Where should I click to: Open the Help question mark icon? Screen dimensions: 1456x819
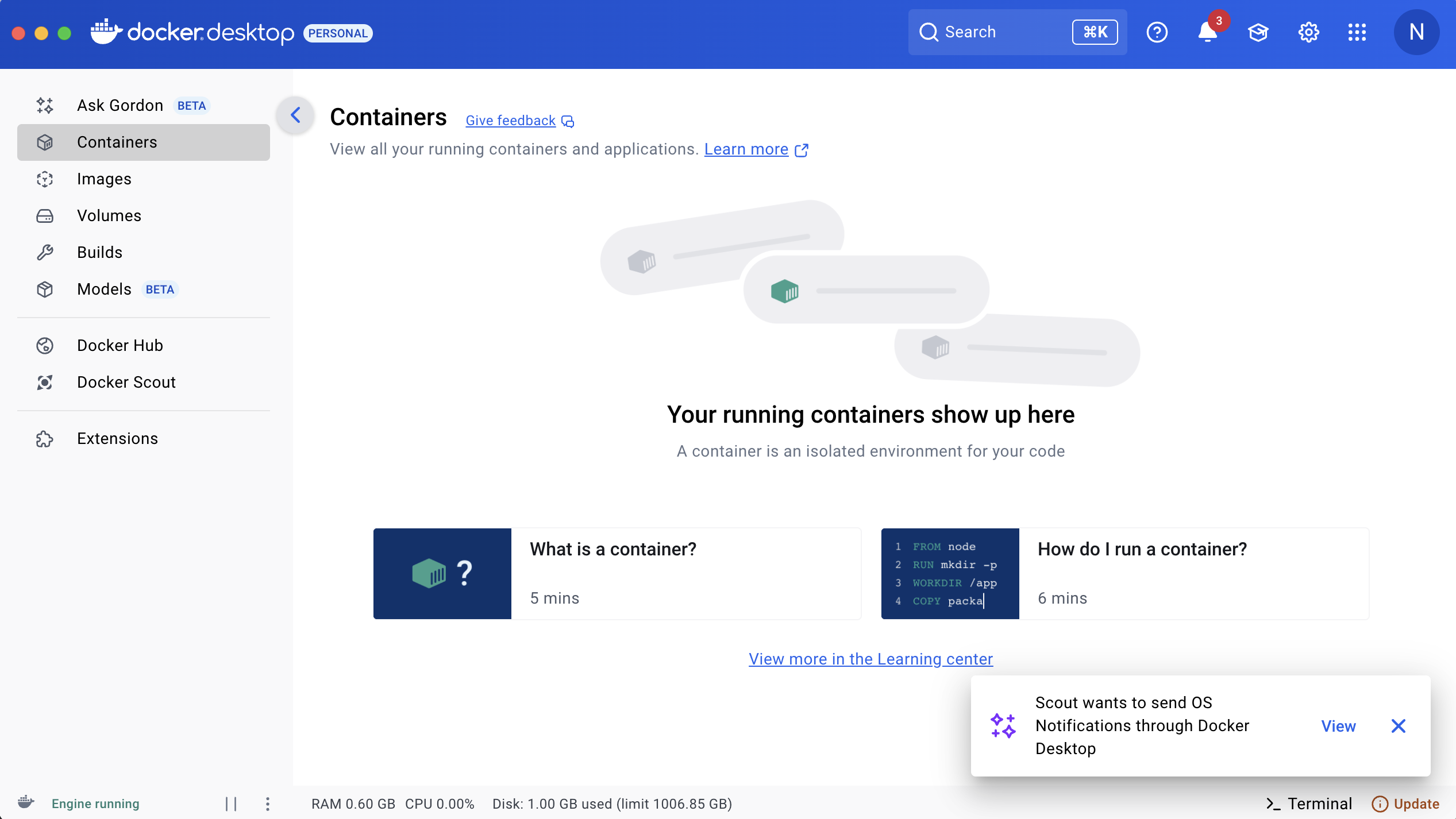tap(1157, 32)
